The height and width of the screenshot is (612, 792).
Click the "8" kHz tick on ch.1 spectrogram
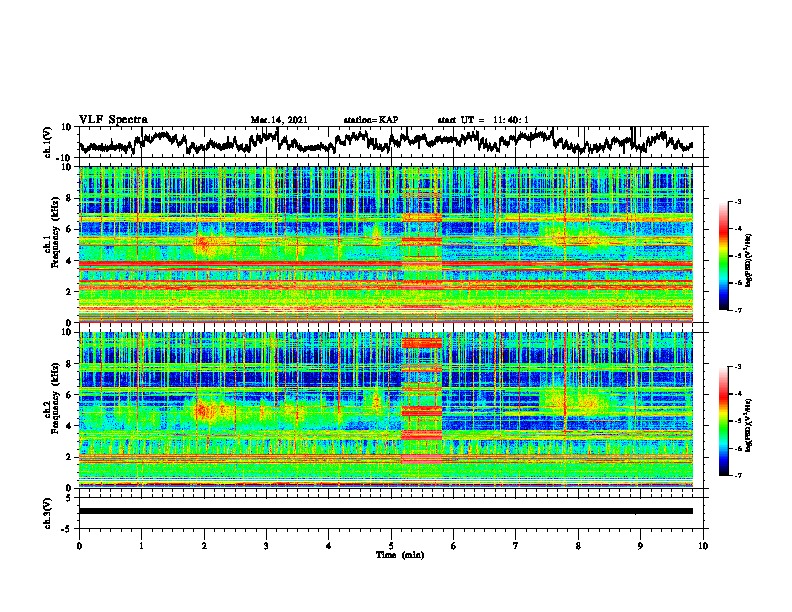70,198
